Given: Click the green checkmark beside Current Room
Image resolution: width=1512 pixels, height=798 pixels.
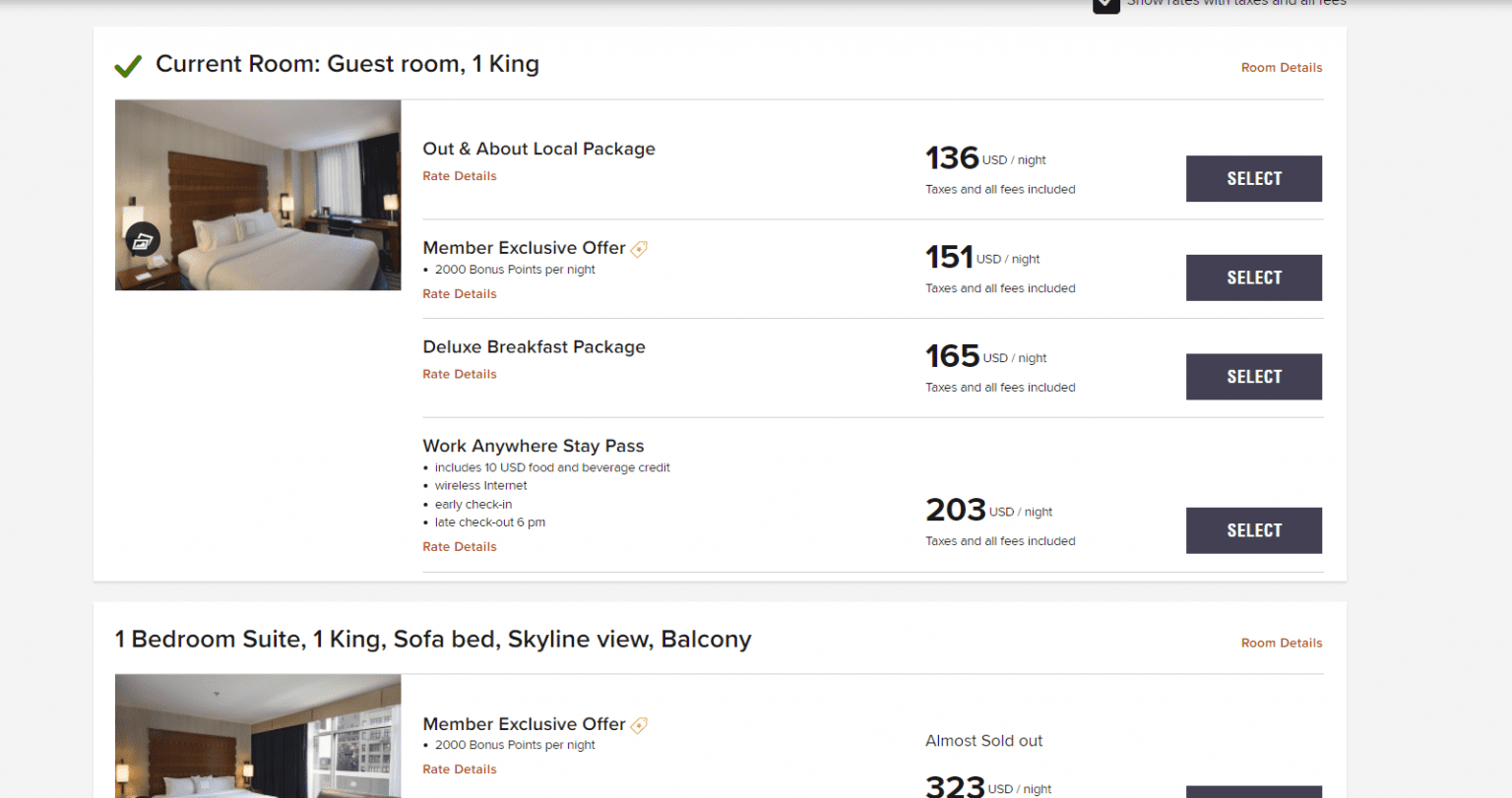Looking at the screenshot, I should pos(128,65).
